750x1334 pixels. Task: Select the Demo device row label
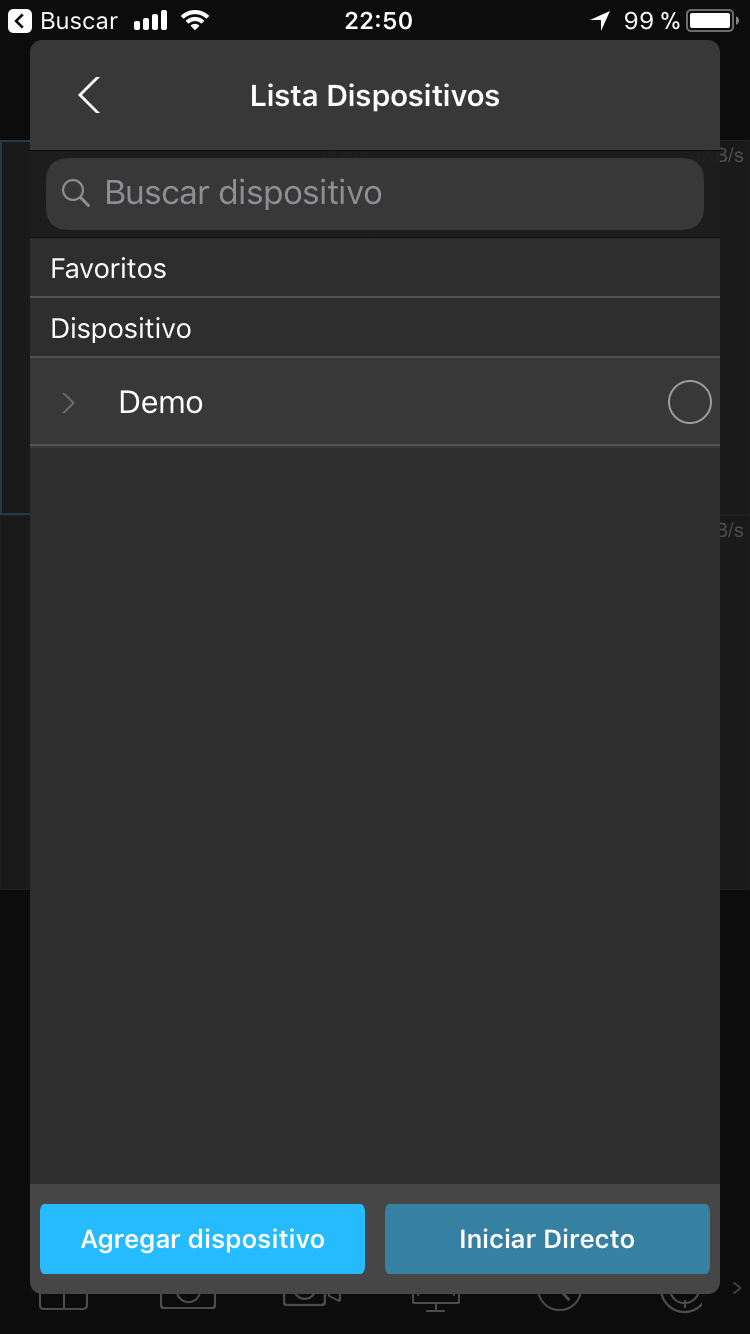(161, 402)
